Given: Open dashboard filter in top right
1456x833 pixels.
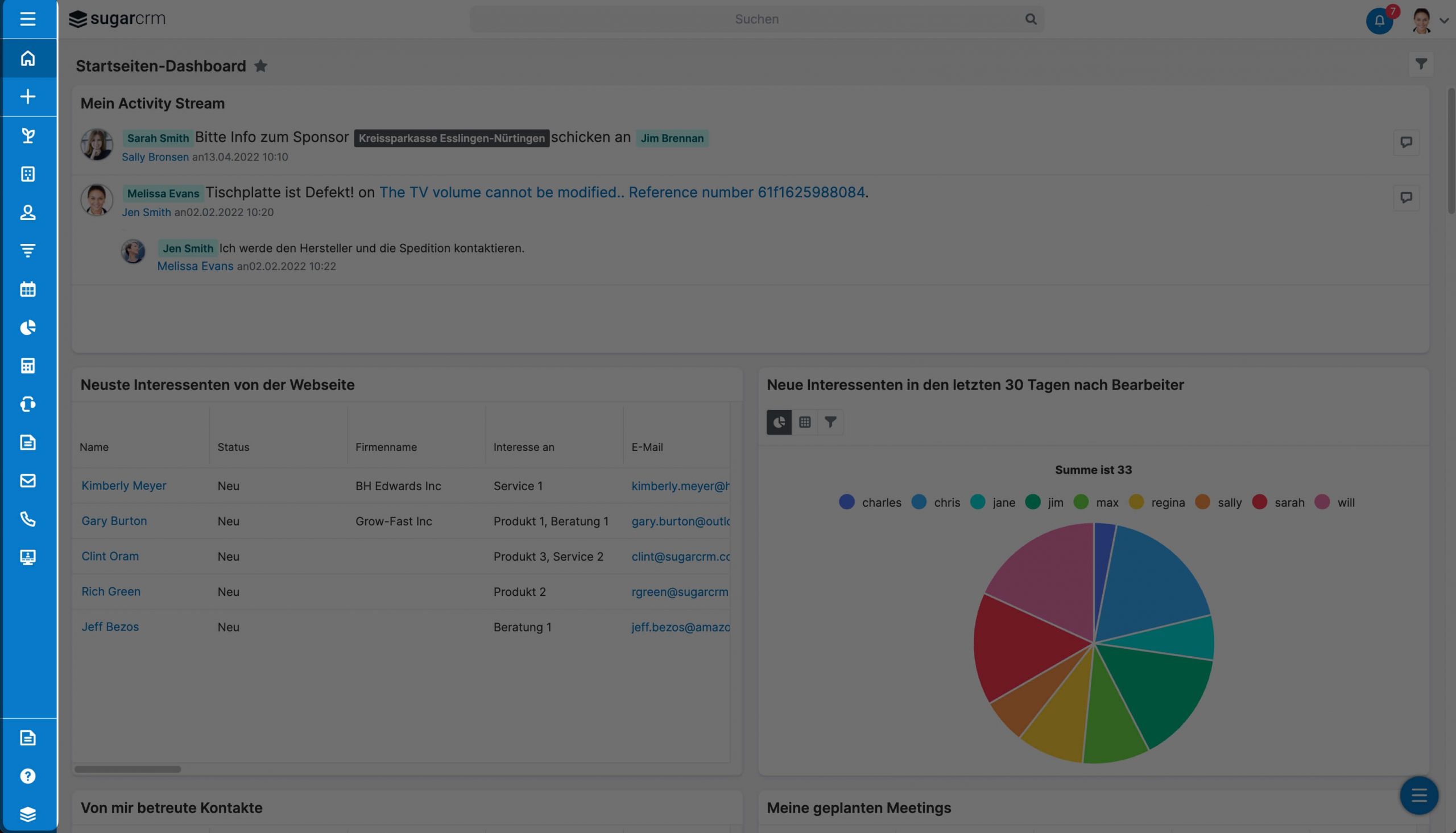Looking at the screenshot, I should tap(1421, 64).
